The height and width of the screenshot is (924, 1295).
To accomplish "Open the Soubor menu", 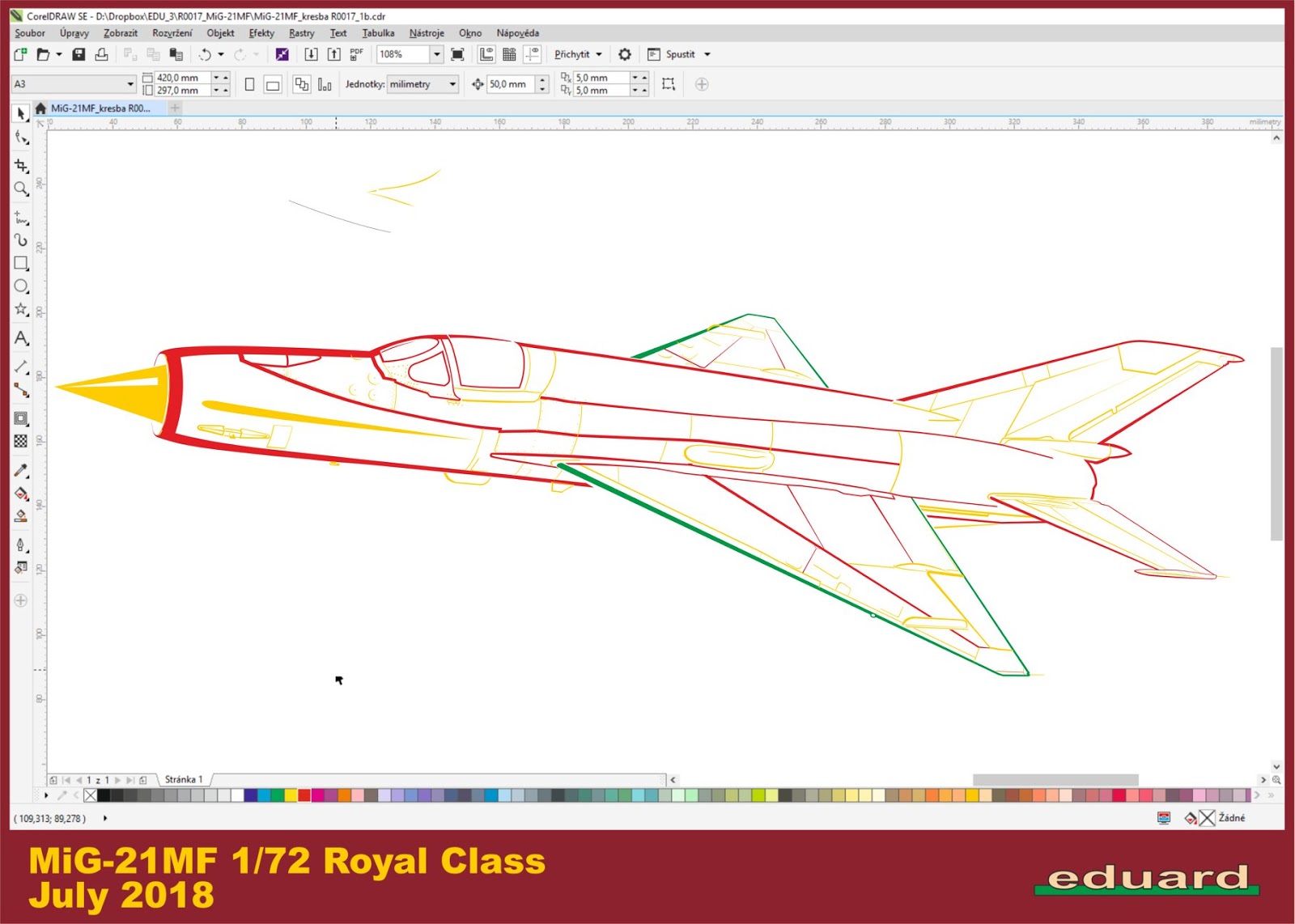I will pos(30,33).
